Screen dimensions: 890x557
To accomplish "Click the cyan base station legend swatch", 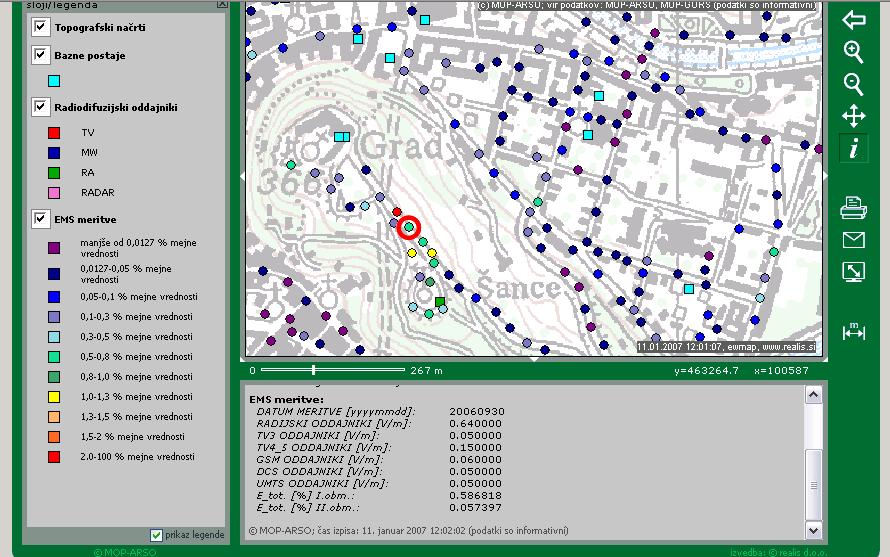I will pos(54,81).
